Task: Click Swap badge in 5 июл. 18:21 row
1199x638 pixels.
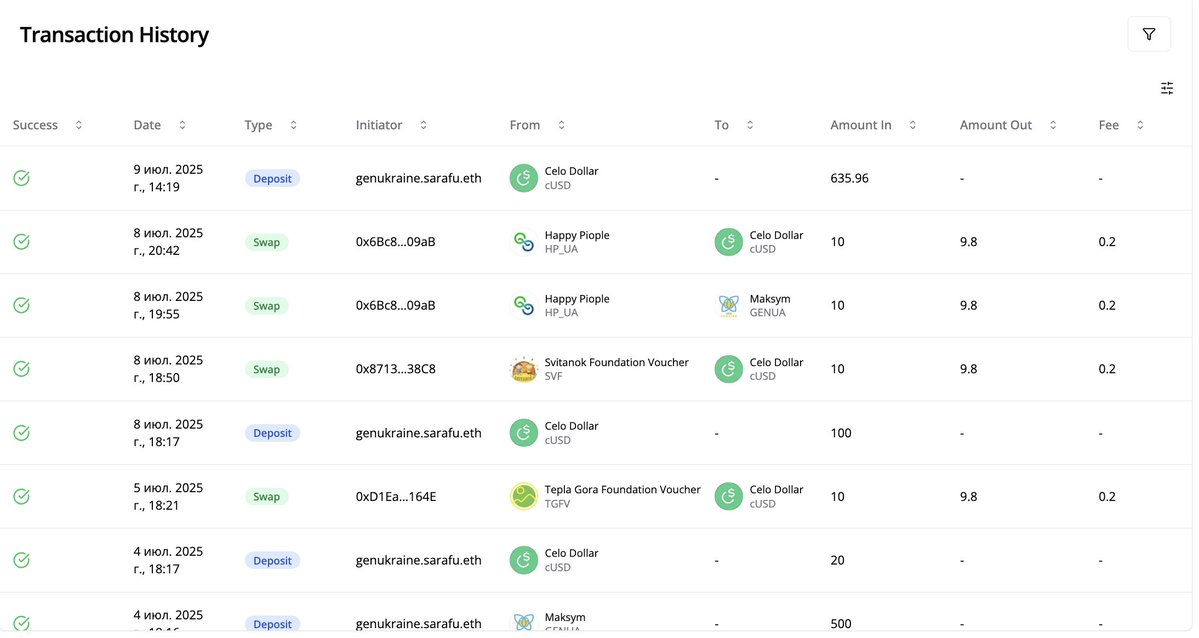Action: (x=266, y=496)
